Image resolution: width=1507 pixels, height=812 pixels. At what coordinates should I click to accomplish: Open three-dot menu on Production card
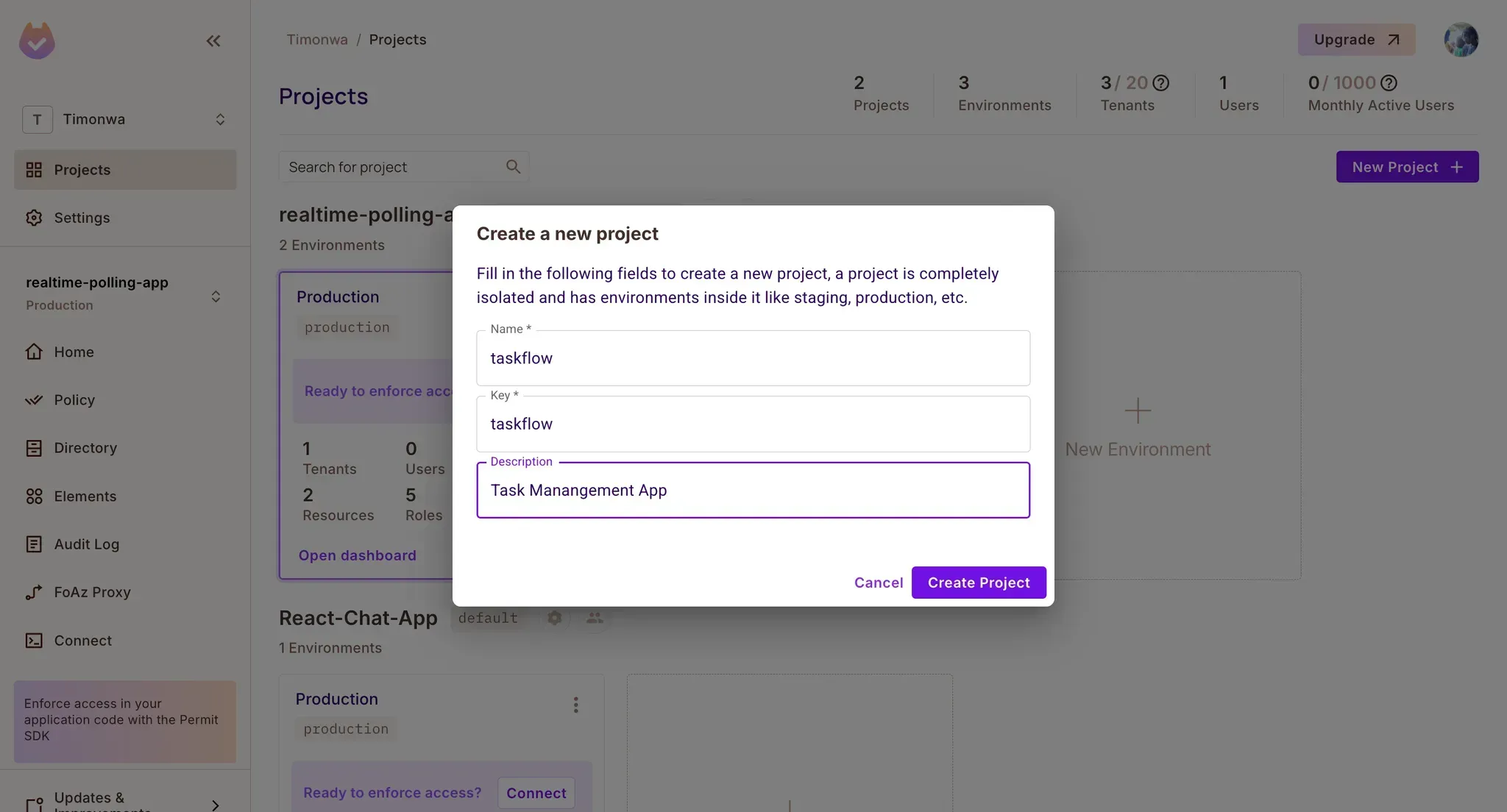[x=575, y=705]
